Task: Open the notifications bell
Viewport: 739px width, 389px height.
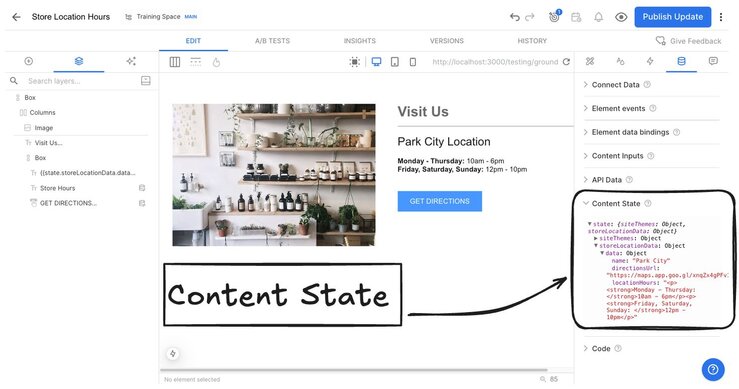Action: (x=599, y=17)
